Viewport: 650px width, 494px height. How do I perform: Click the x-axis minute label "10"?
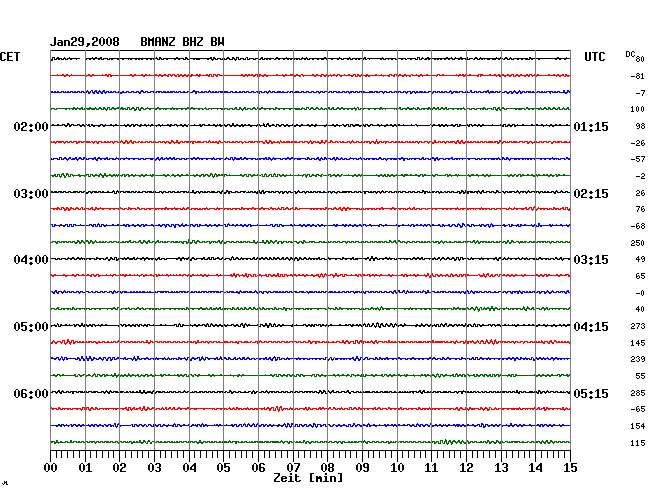click(x=397, y=468)
